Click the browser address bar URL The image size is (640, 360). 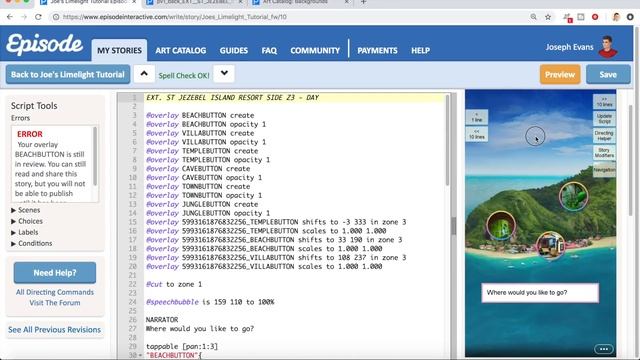[x=175, y=17]
